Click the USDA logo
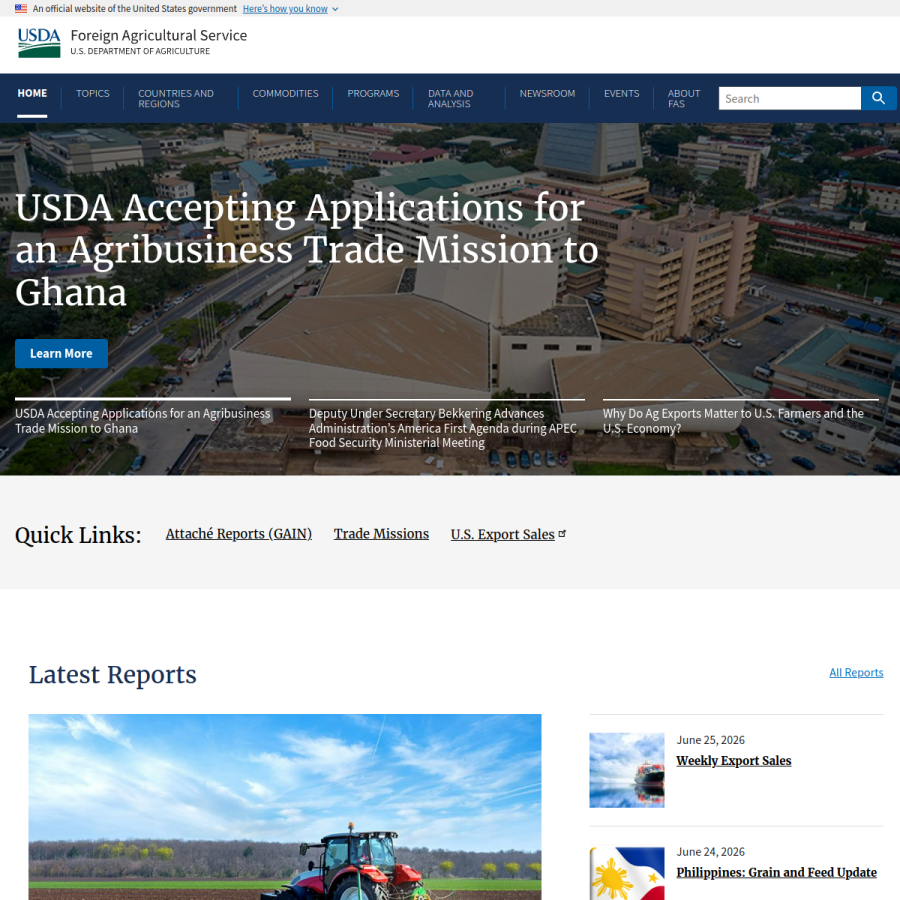Image resolution: width=900 pixels, height=900 pixels. (39, 43)
